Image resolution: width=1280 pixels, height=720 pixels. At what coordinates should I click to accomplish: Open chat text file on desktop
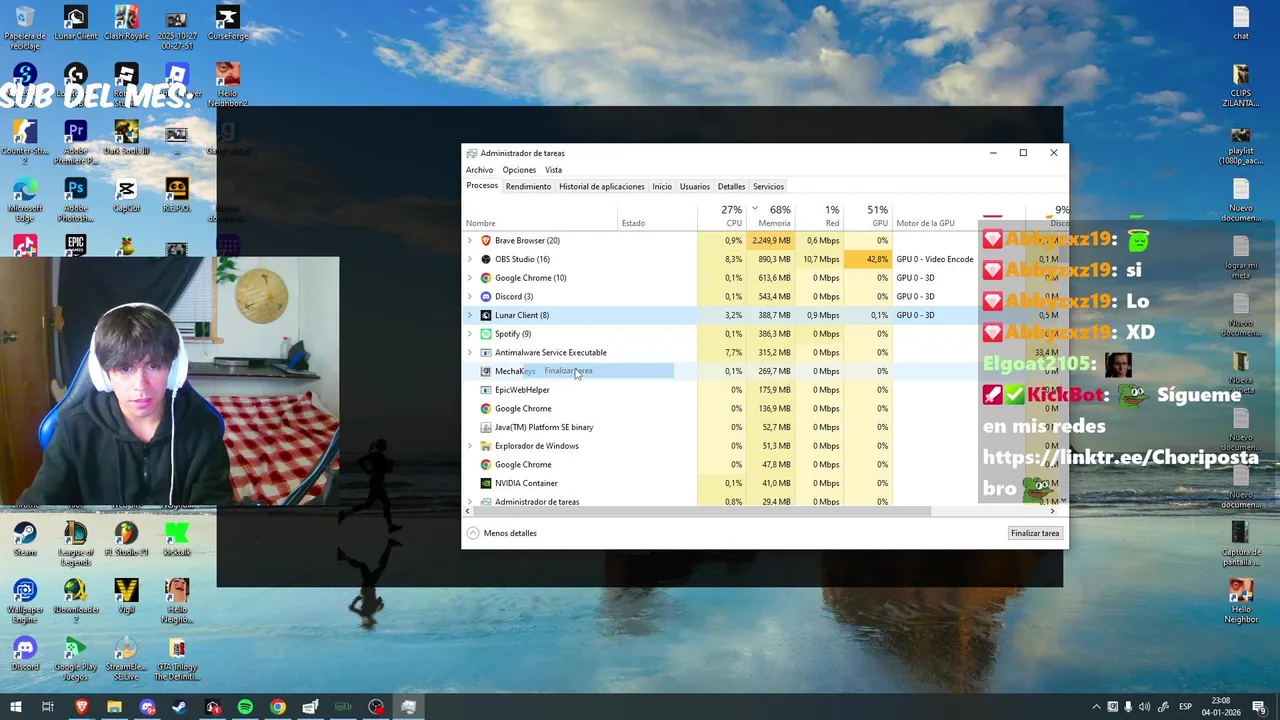[1241, 24]
